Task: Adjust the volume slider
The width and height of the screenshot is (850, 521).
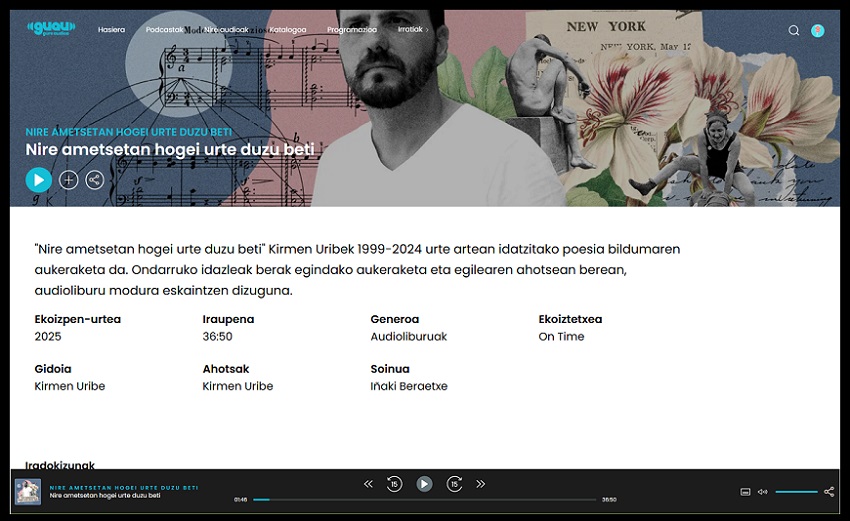Action: pos(796,492)
